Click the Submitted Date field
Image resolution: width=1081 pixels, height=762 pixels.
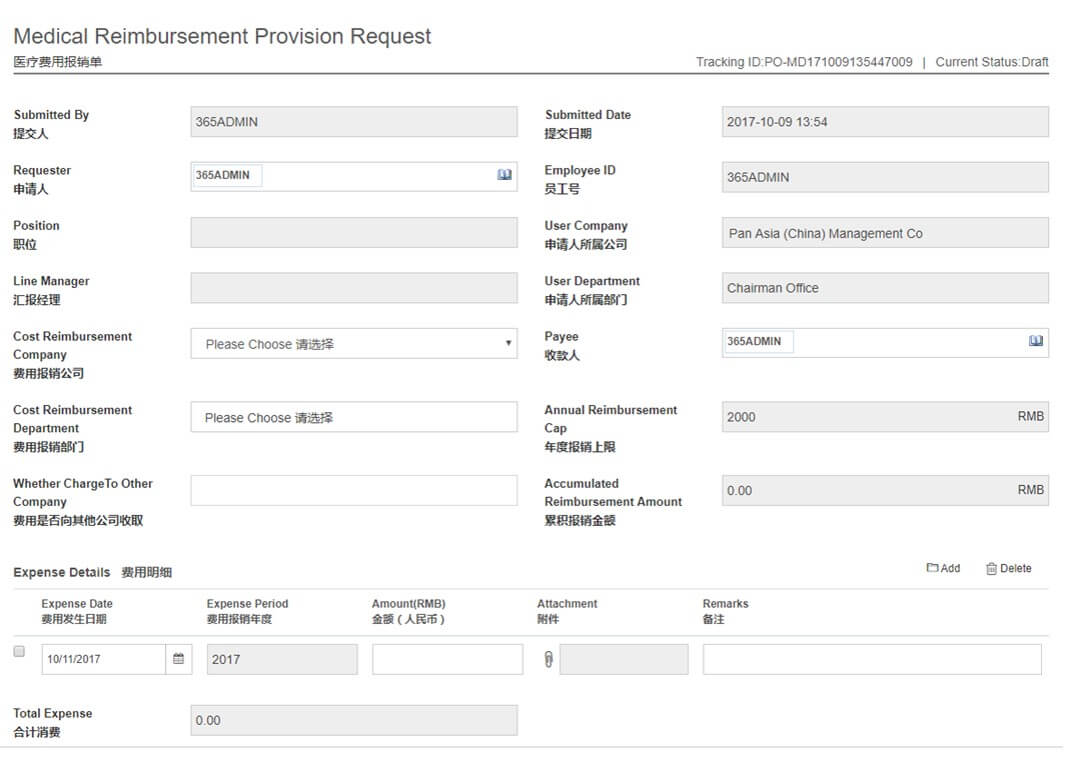coord(885,122)
